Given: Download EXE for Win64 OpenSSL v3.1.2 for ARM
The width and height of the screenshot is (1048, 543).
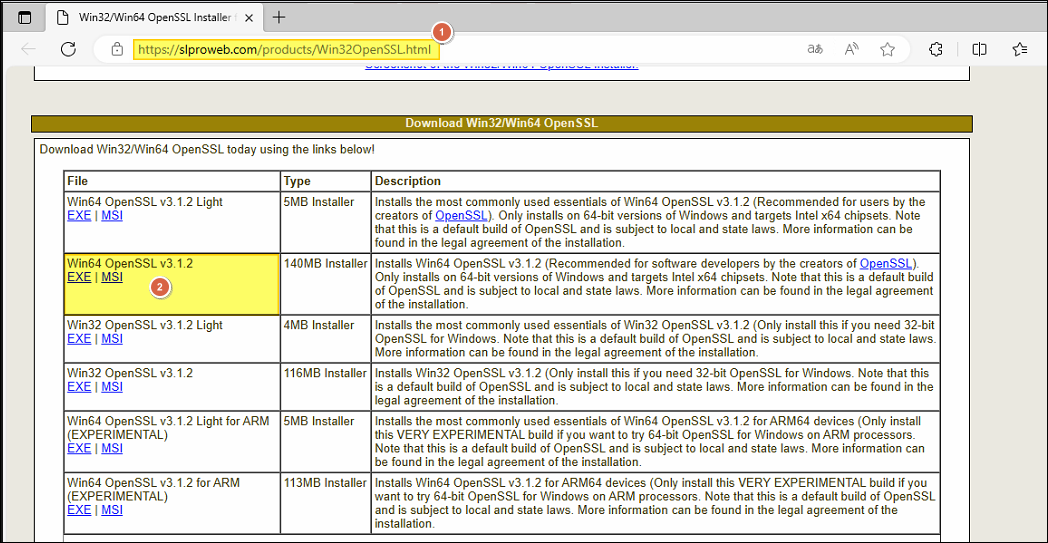Looking at the screenshot, I should pyautogui.click(x=79, y=510).
